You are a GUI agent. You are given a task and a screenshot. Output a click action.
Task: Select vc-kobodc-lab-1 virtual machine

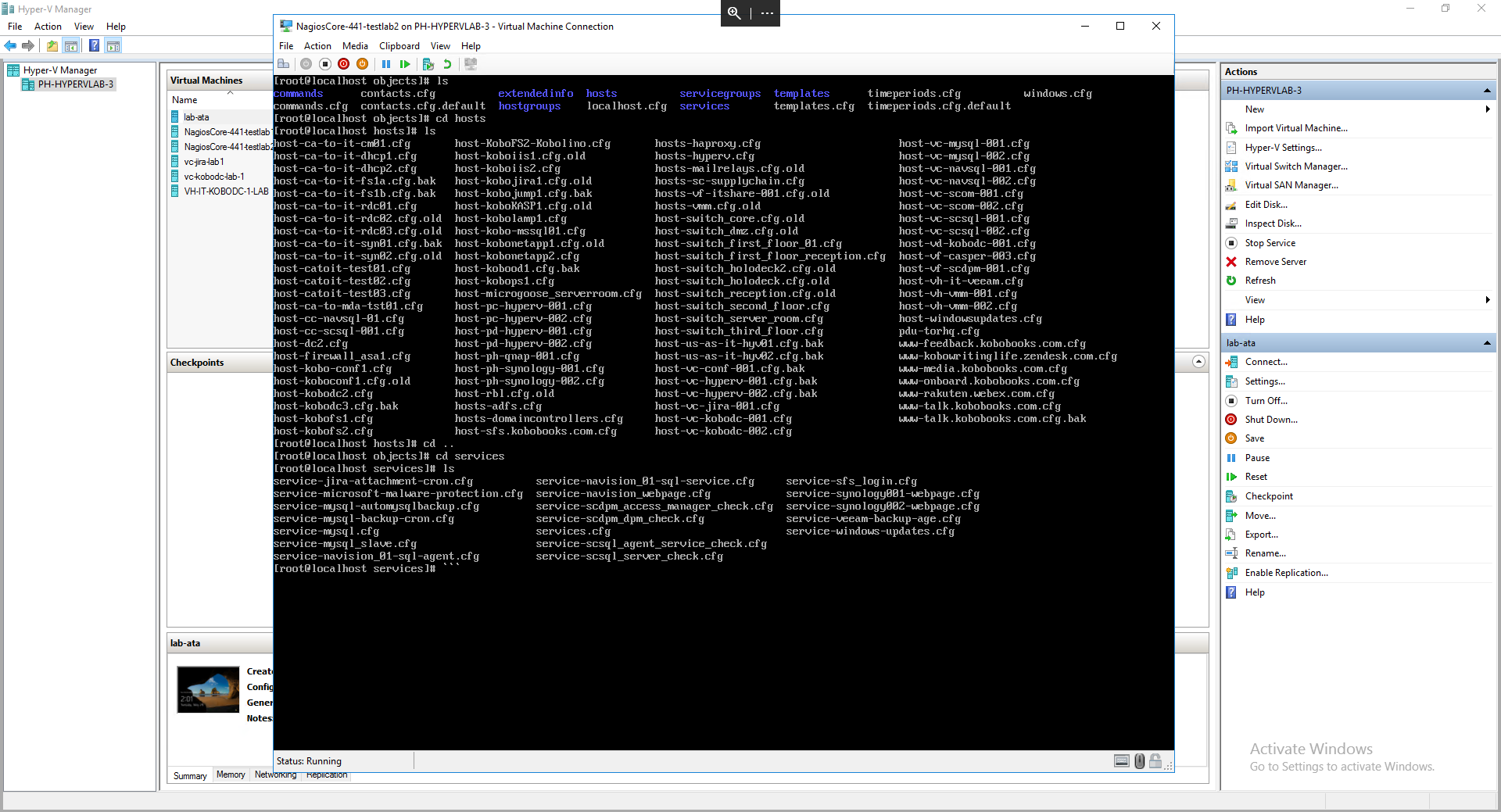pyautogui.click(x=214, y=177)
